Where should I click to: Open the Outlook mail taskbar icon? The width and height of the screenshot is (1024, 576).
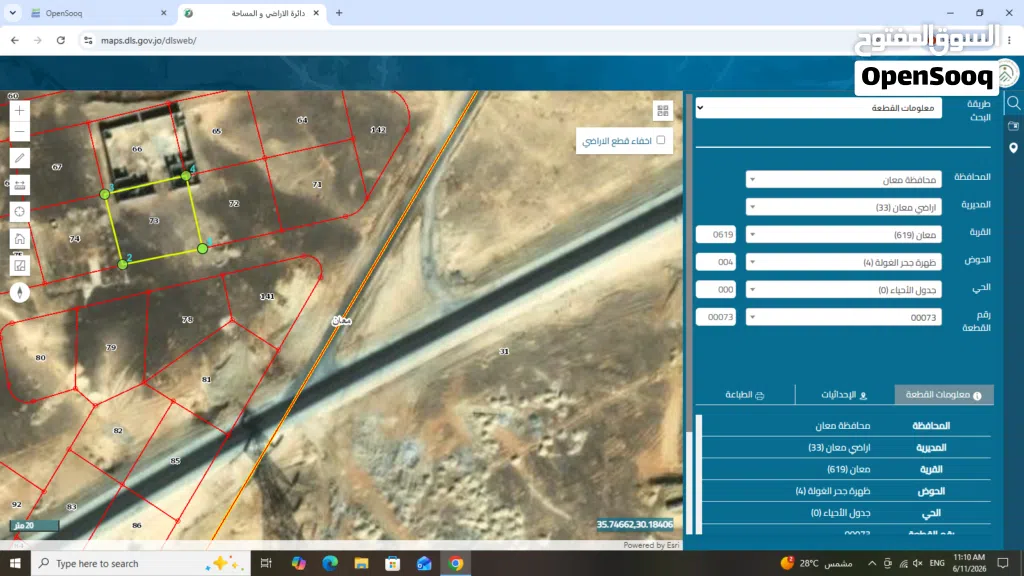coord(424,563)
